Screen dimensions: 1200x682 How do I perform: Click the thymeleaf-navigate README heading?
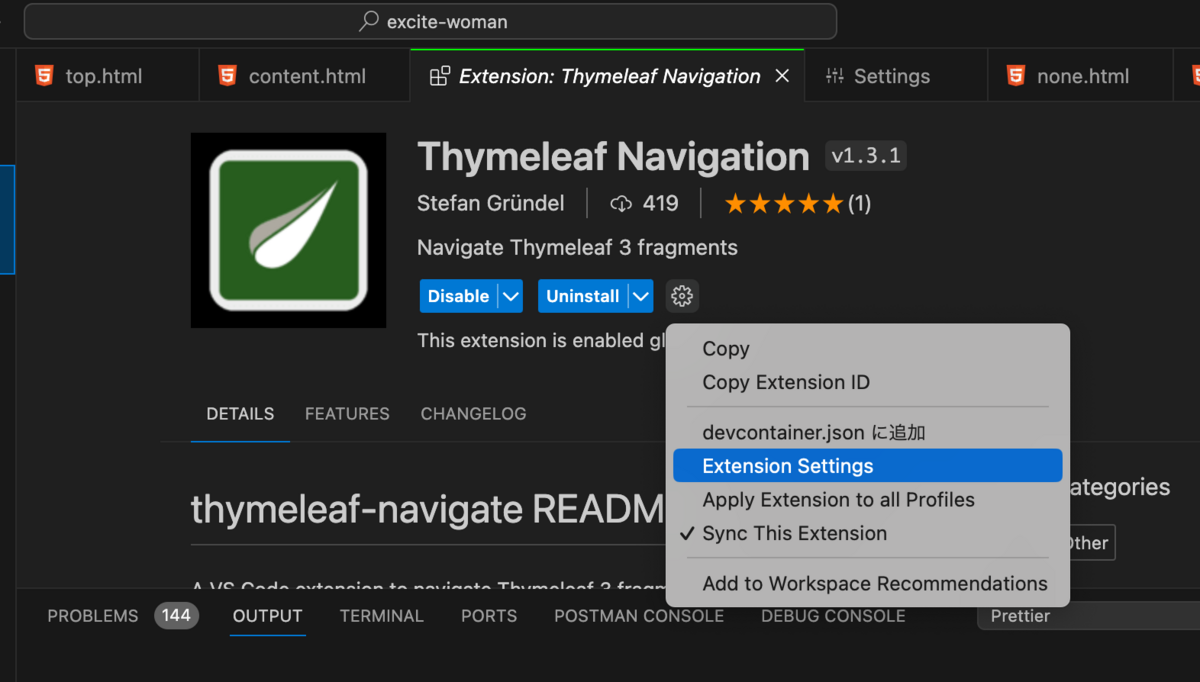pyautogui.click(x=427, y=510)
